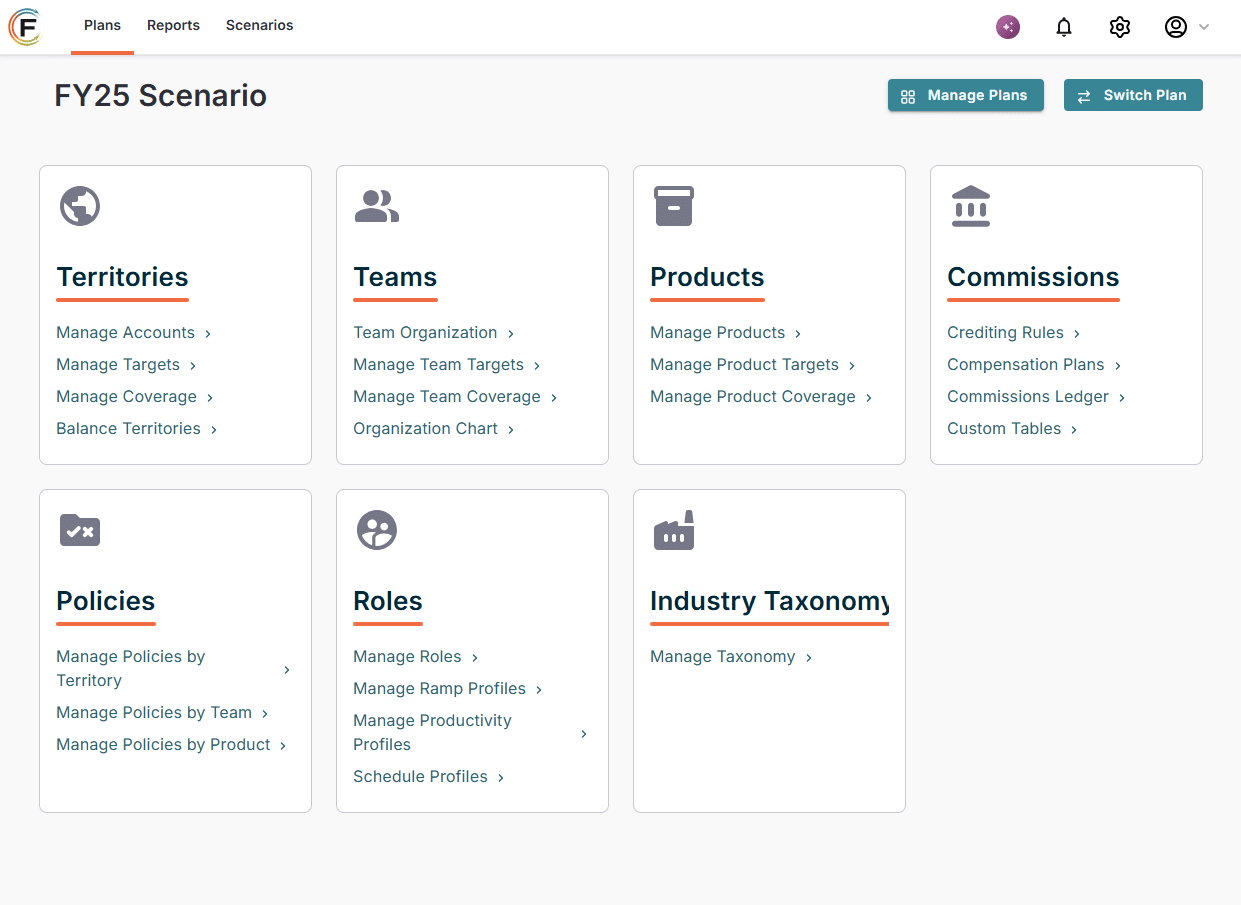This screenshot has width=1241, height=905.
Task: Go to the app logo home
Action: coord(26,26)
